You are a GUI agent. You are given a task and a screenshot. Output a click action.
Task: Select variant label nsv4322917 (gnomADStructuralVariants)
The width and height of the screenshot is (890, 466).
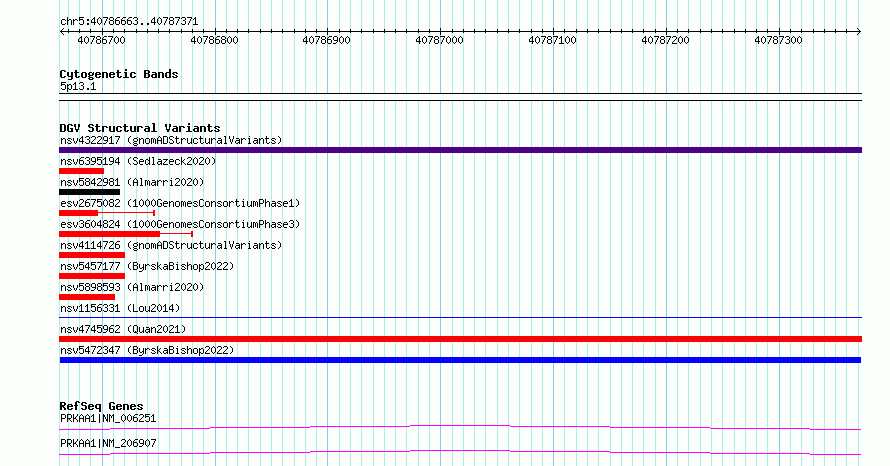171,140
